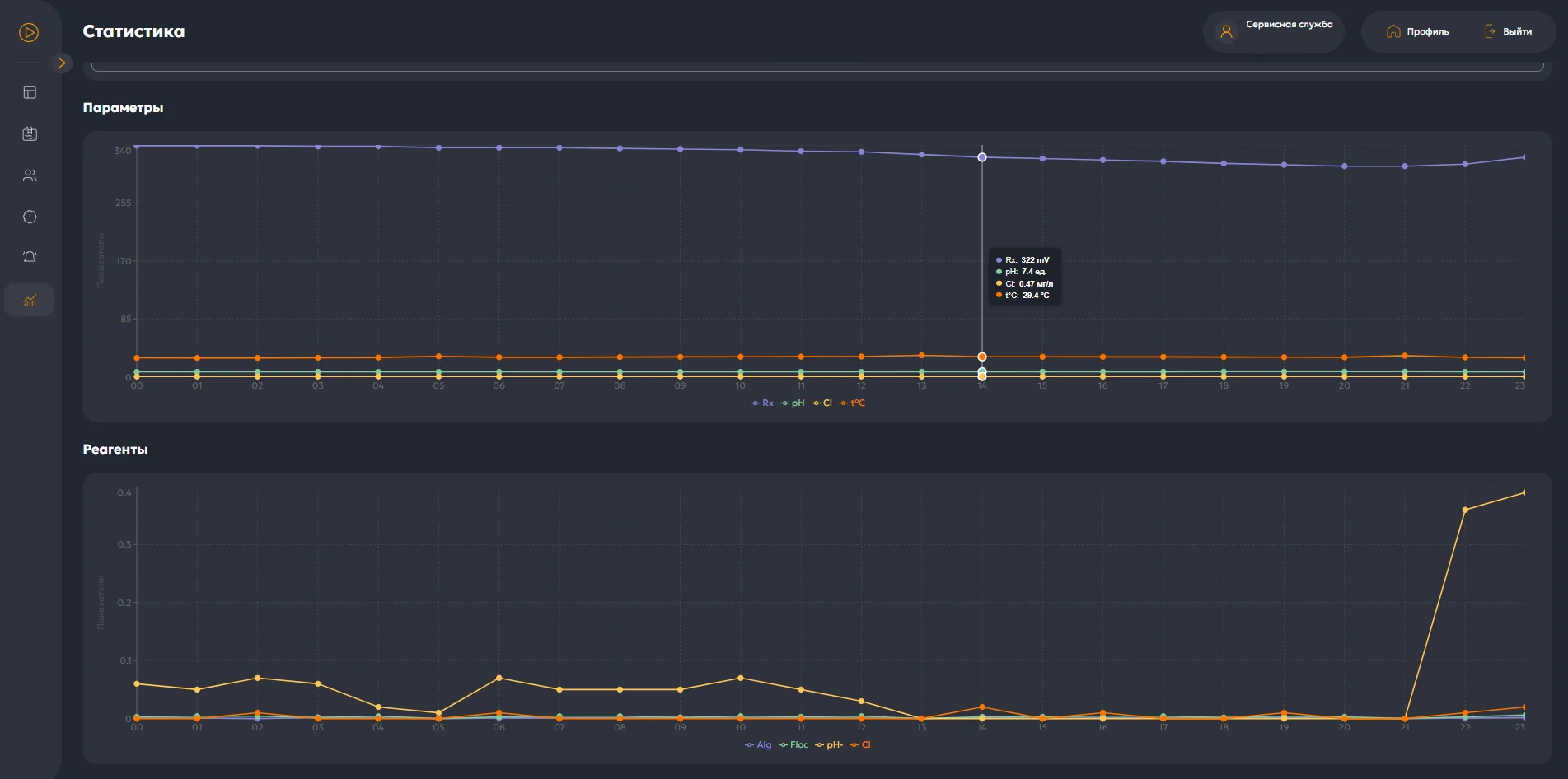The image size is (1568, 779).
Task: Open the pool icon in sidebar
Action: point(30,134)
